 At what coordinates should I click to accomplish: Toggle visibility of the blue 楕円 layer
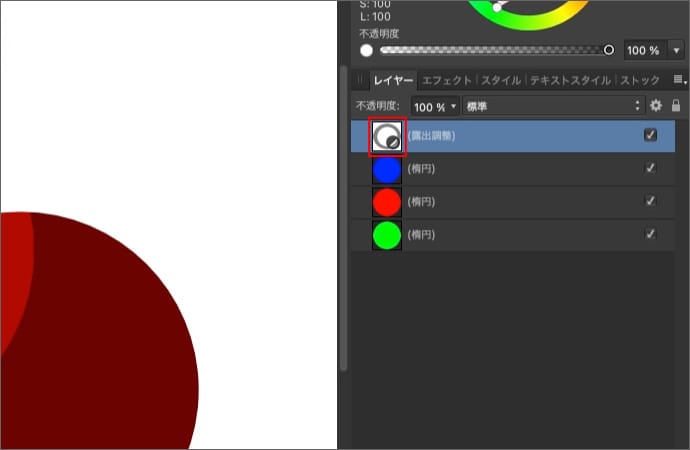[651, 169]
